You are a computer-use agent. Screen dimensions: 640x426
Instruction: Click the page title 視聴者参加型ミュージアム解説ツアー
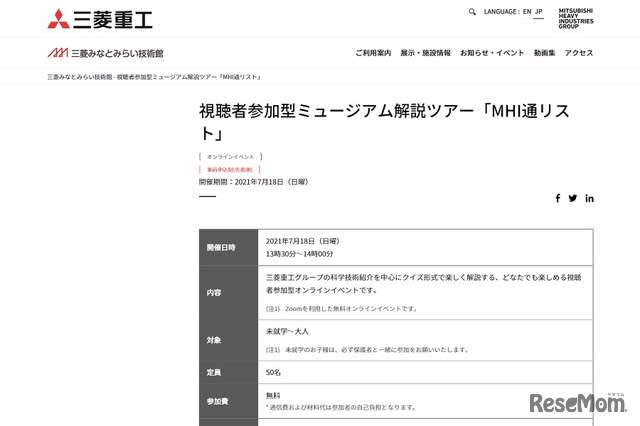(x=384, y=122)
